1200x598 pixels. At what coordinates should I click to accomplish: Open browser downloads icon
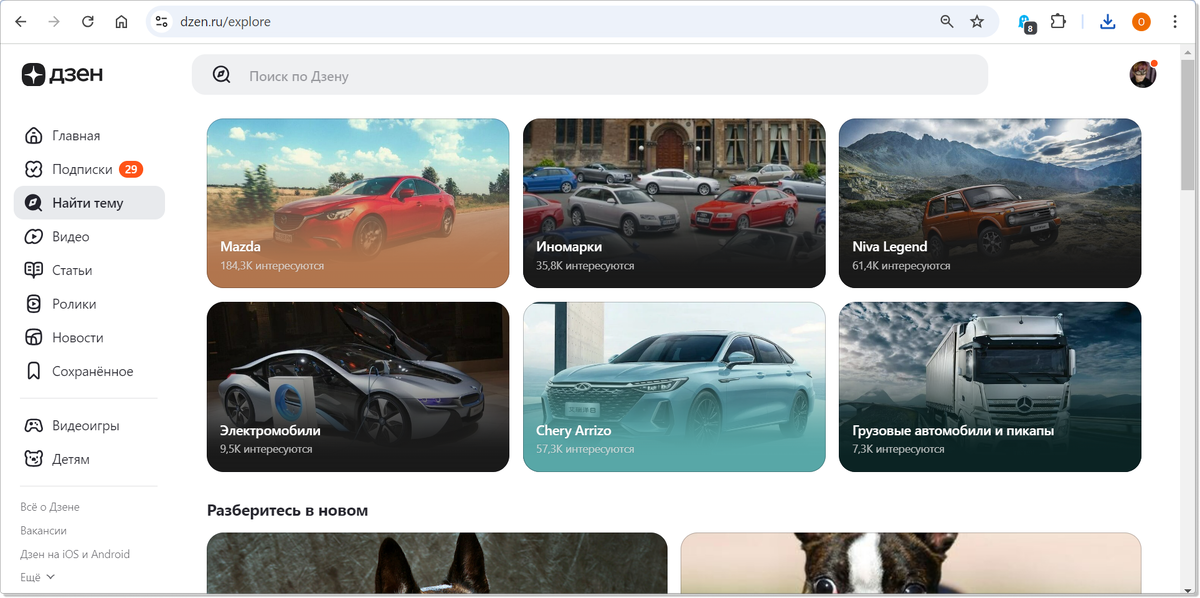coord(1107,21)
